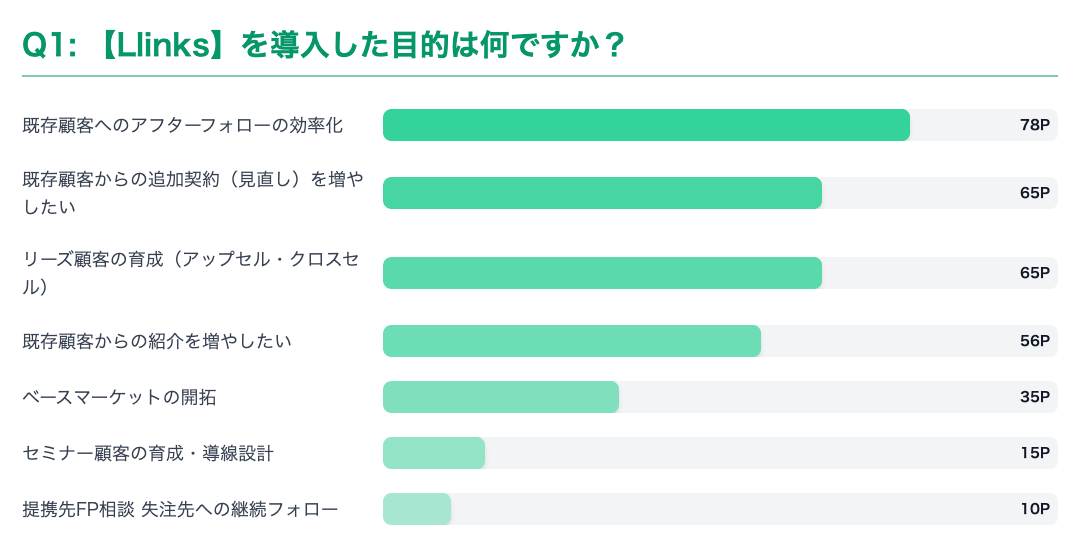Click the 35P value label
Image resolution: width=1090 pixels, height=556 pixels.
(x=1035, y=397)
